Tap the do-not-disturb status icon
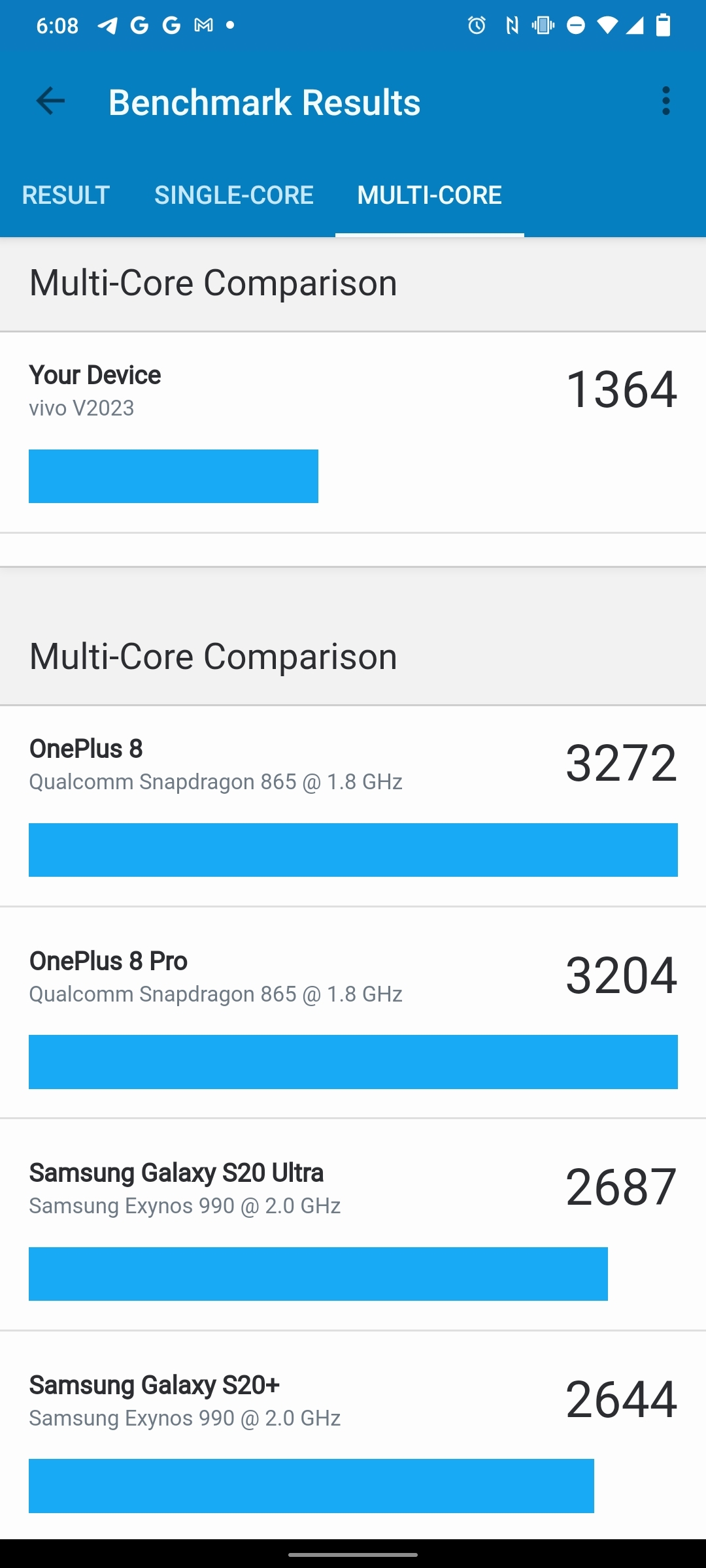706x1568 pixels. click(576, 25)
